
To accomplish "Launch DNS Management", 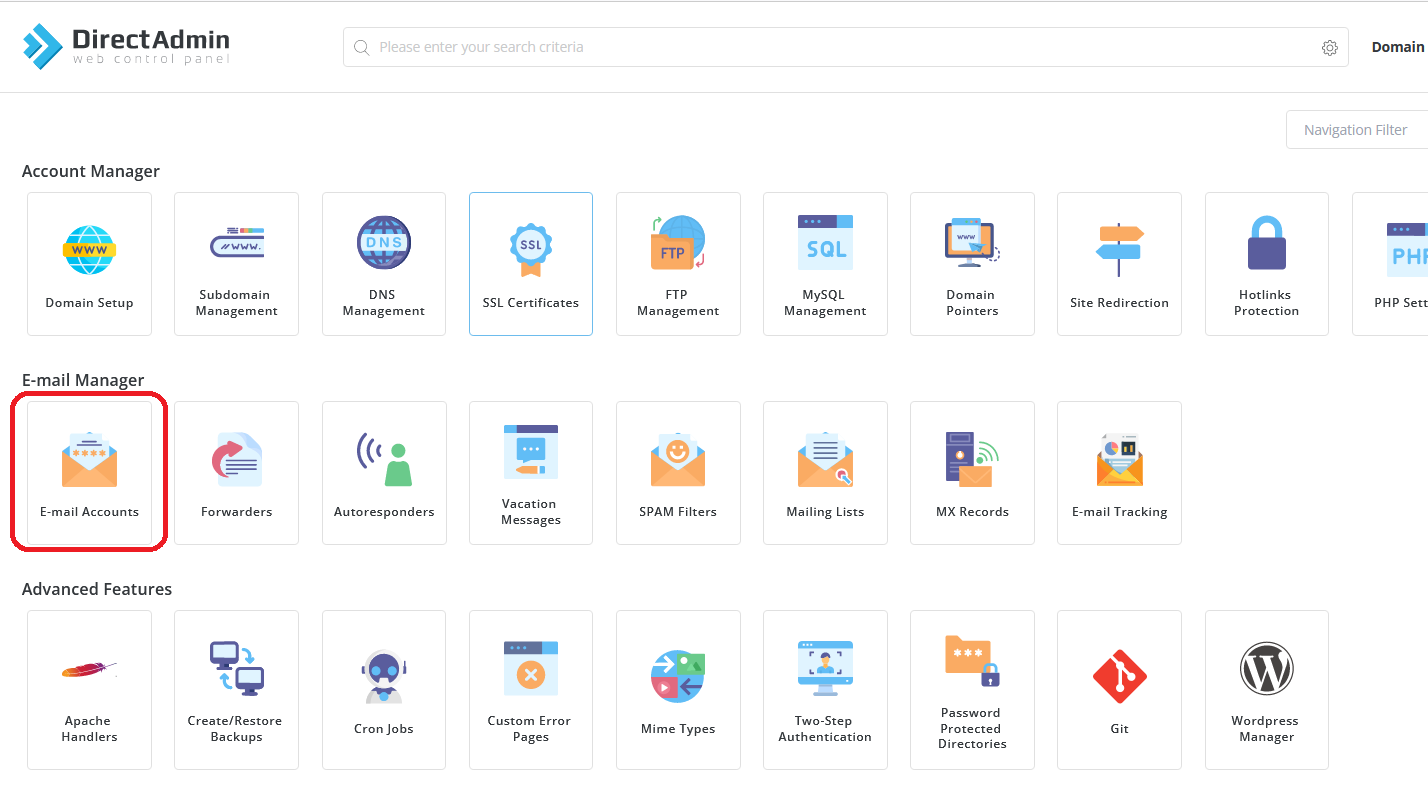I will point(384,264).
